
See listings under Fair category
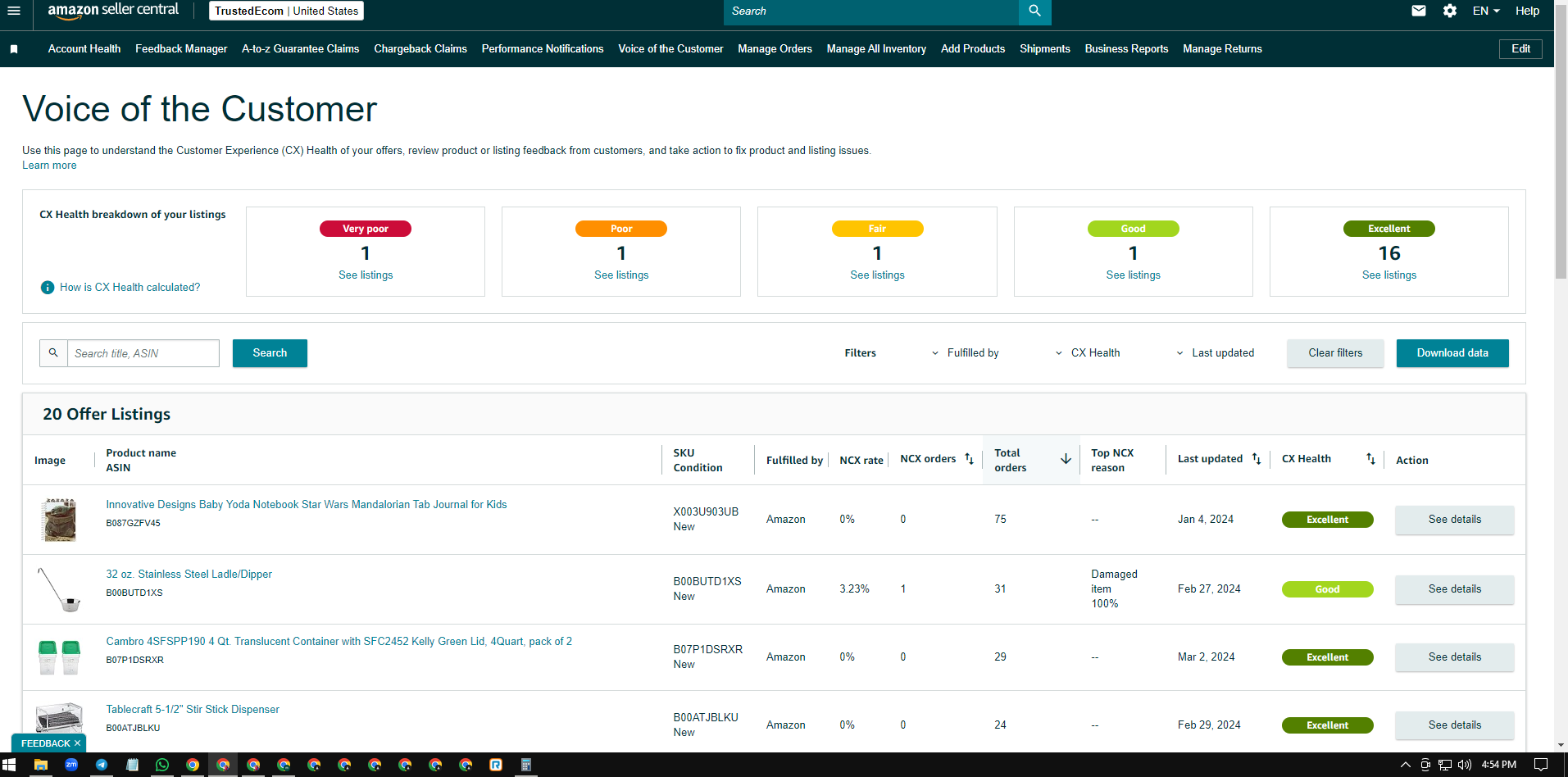pyautogui.click(x=877, y=275)
